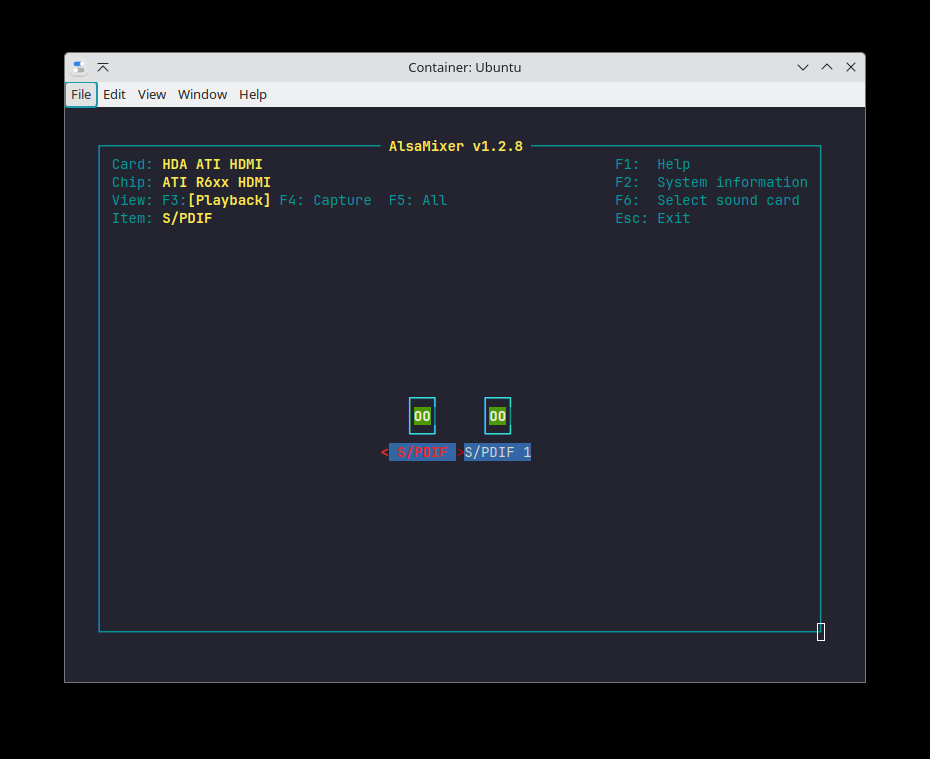Toggle the S/PDIF mute switch
Image resolution: width=930 pixels, height=759 pixels.
[x=422, y=416]
